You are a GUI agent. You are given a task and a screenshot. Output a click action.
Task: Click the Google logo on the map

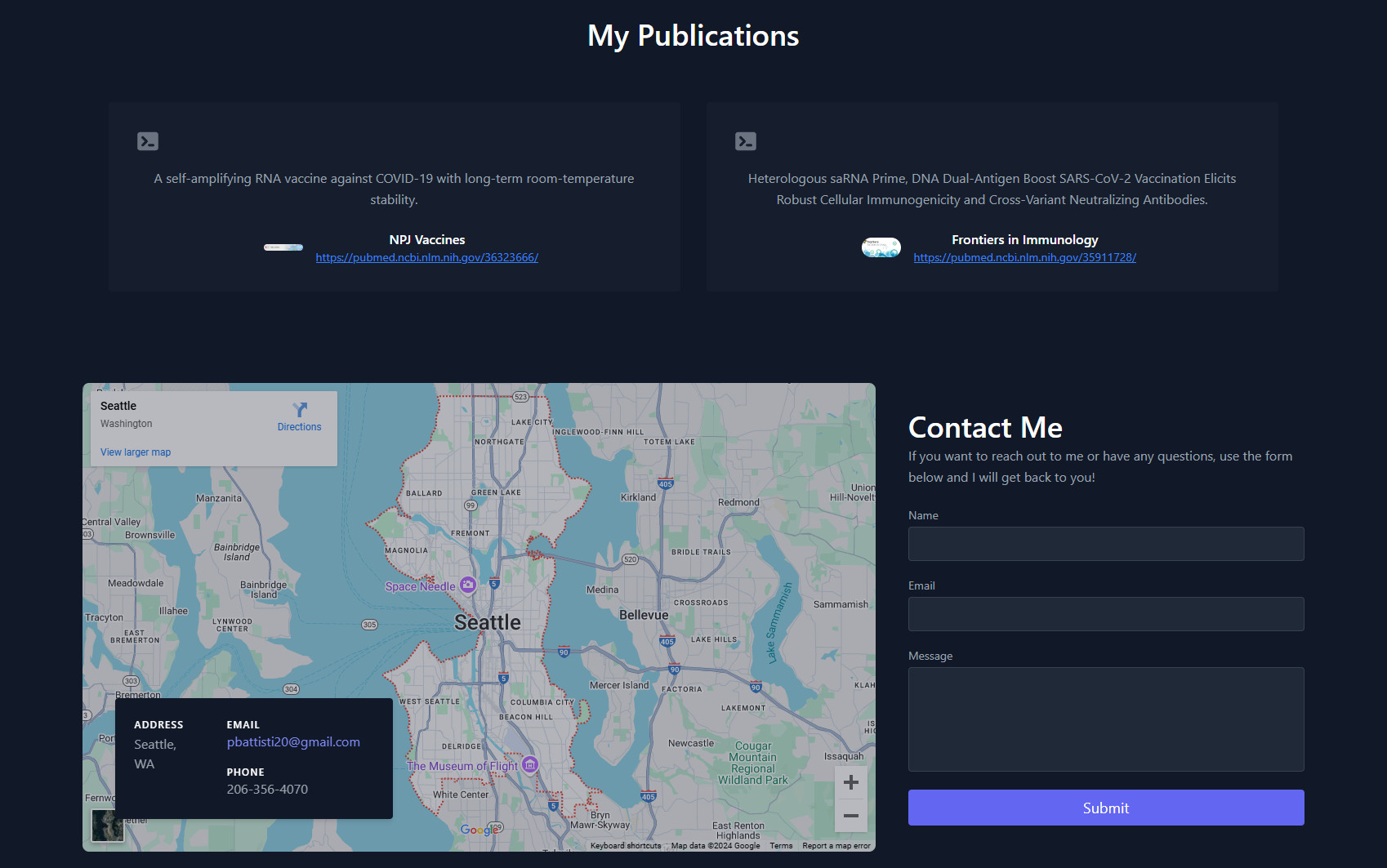click(479, 830)
